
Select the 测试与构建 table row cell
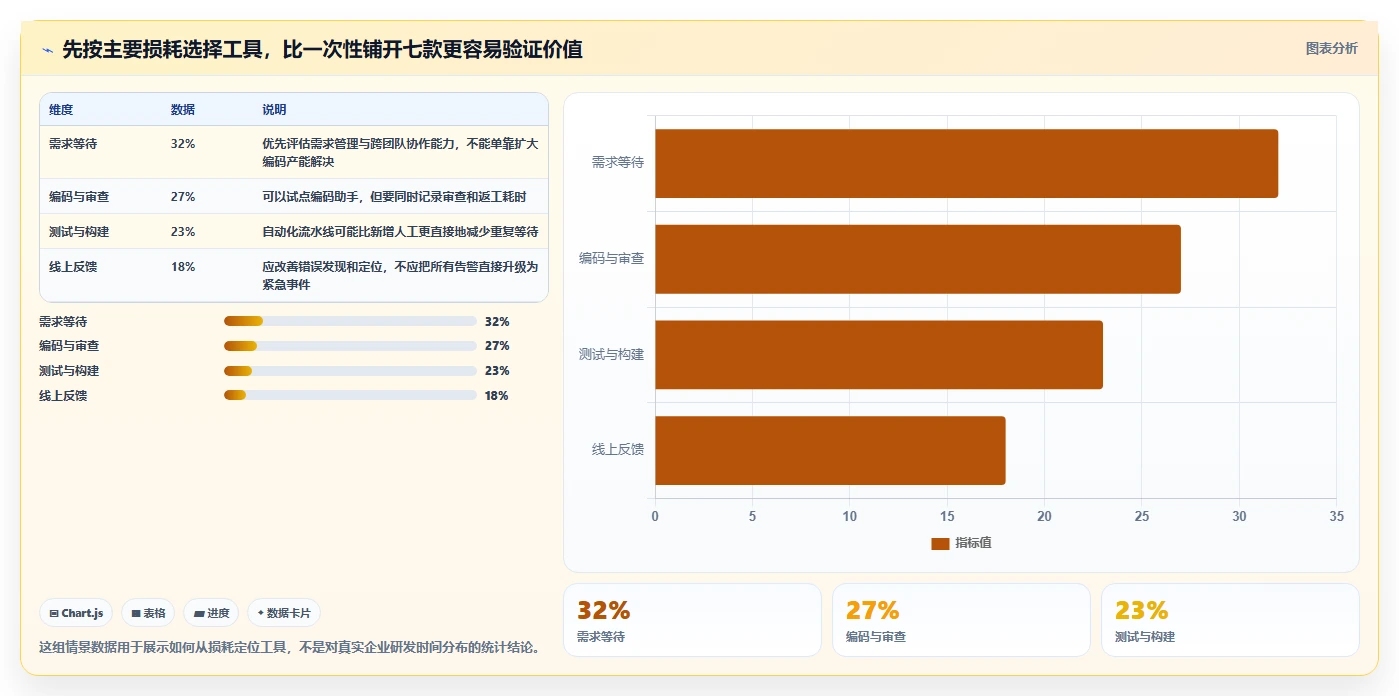pos(79,232)
